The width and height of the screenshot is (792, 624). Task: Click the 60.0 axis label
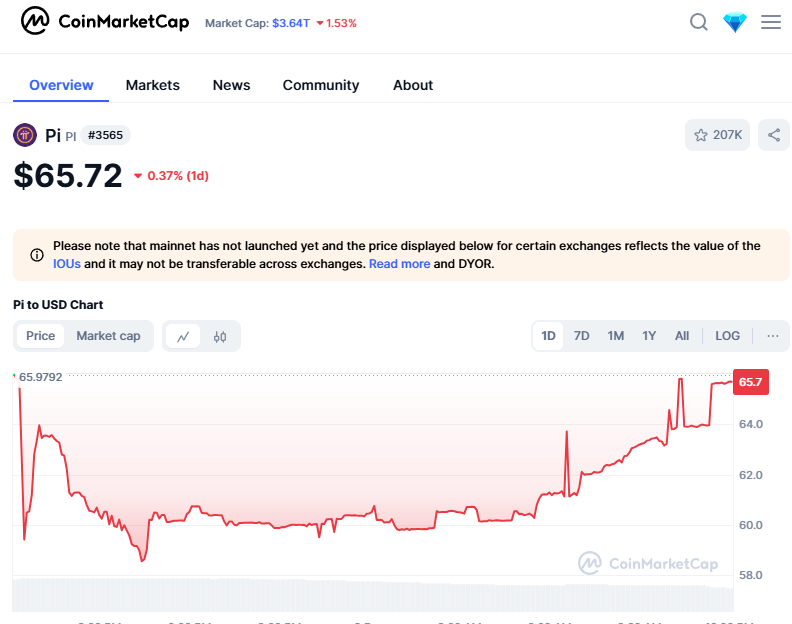tap(751, 525)
